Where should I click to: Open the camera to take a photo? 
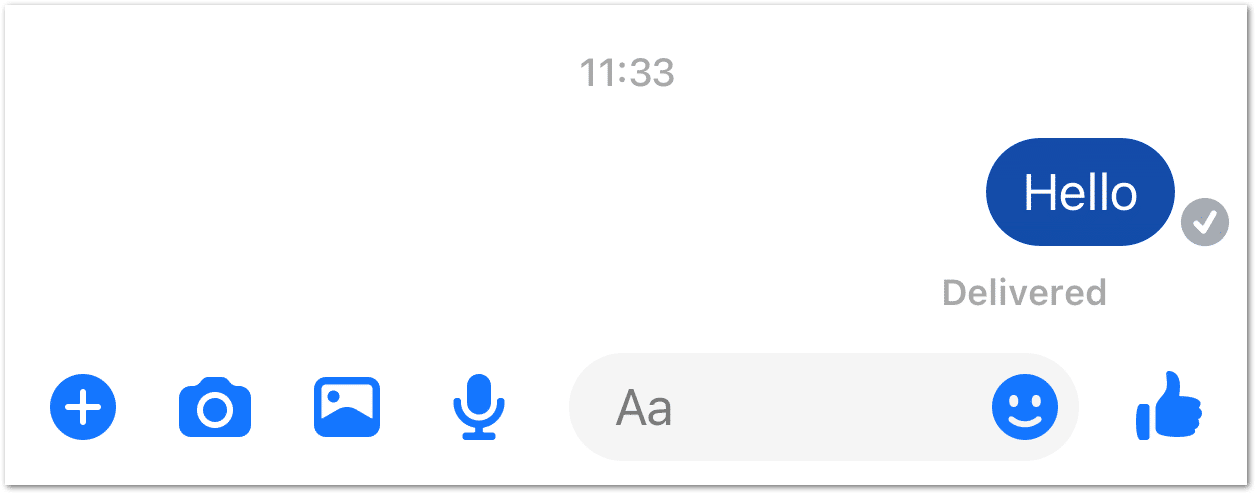click(x=215, y=407)
